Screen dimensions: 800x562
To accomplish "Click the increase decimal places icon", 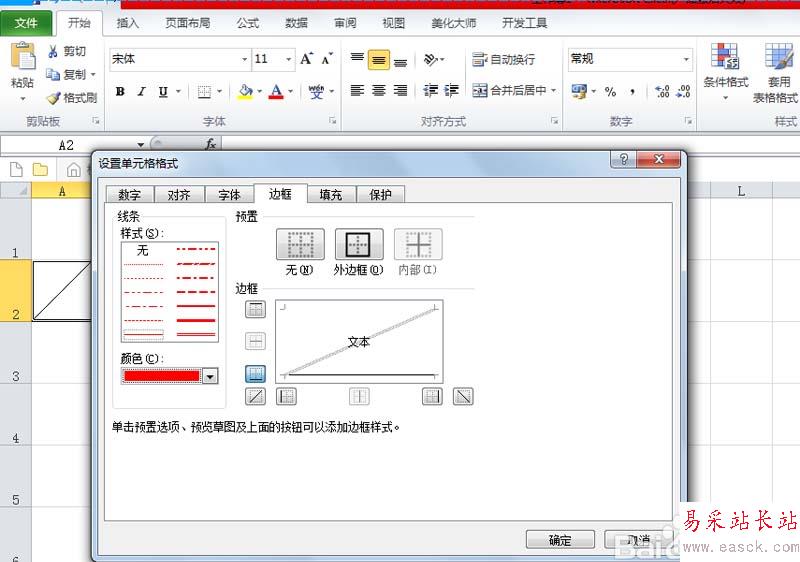I will pyautogui.click(x=662, y=92).
